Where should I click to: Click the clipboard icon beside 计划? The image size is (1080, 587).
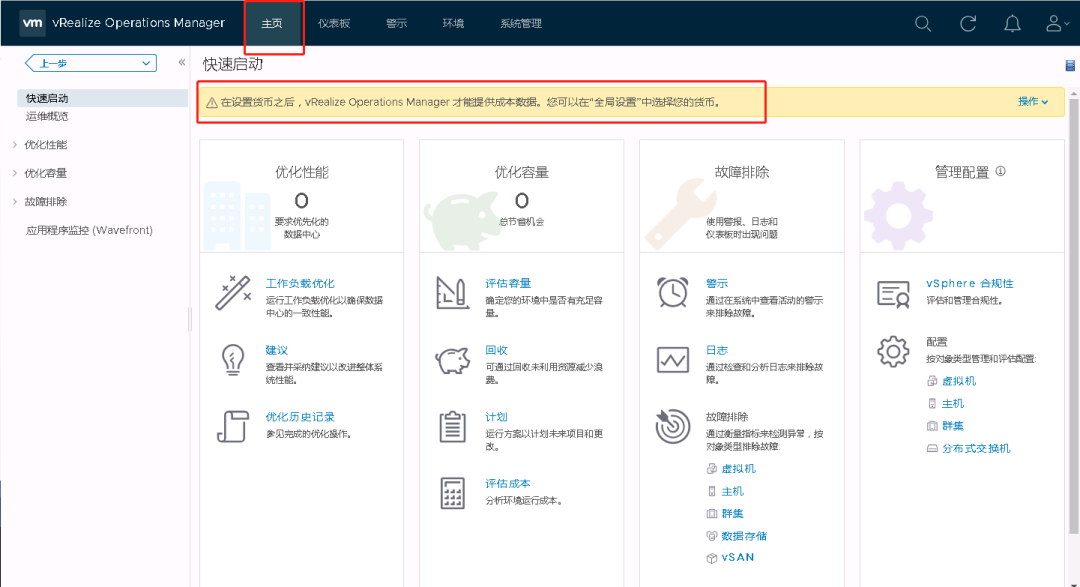pos(453,426)
